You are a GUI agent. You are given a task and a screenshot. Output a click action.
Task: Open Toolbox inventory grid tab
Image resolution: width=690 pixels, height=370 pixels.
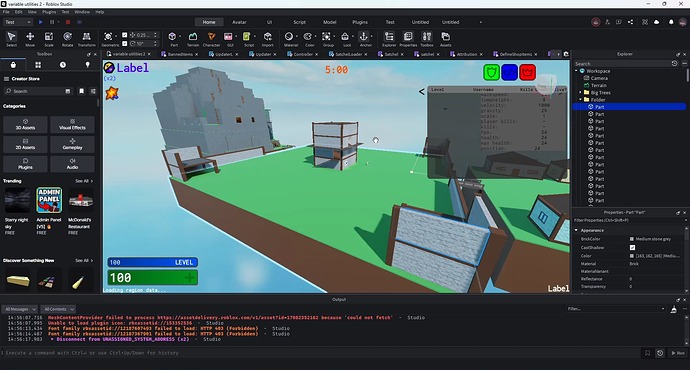38,65
